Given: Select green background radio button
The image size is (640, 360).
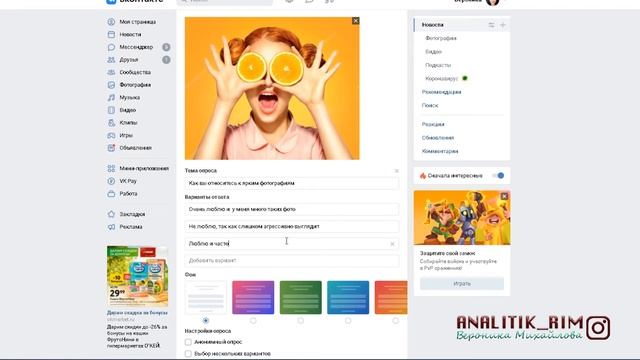Looking at the screenshot, I should pos(300,321).
